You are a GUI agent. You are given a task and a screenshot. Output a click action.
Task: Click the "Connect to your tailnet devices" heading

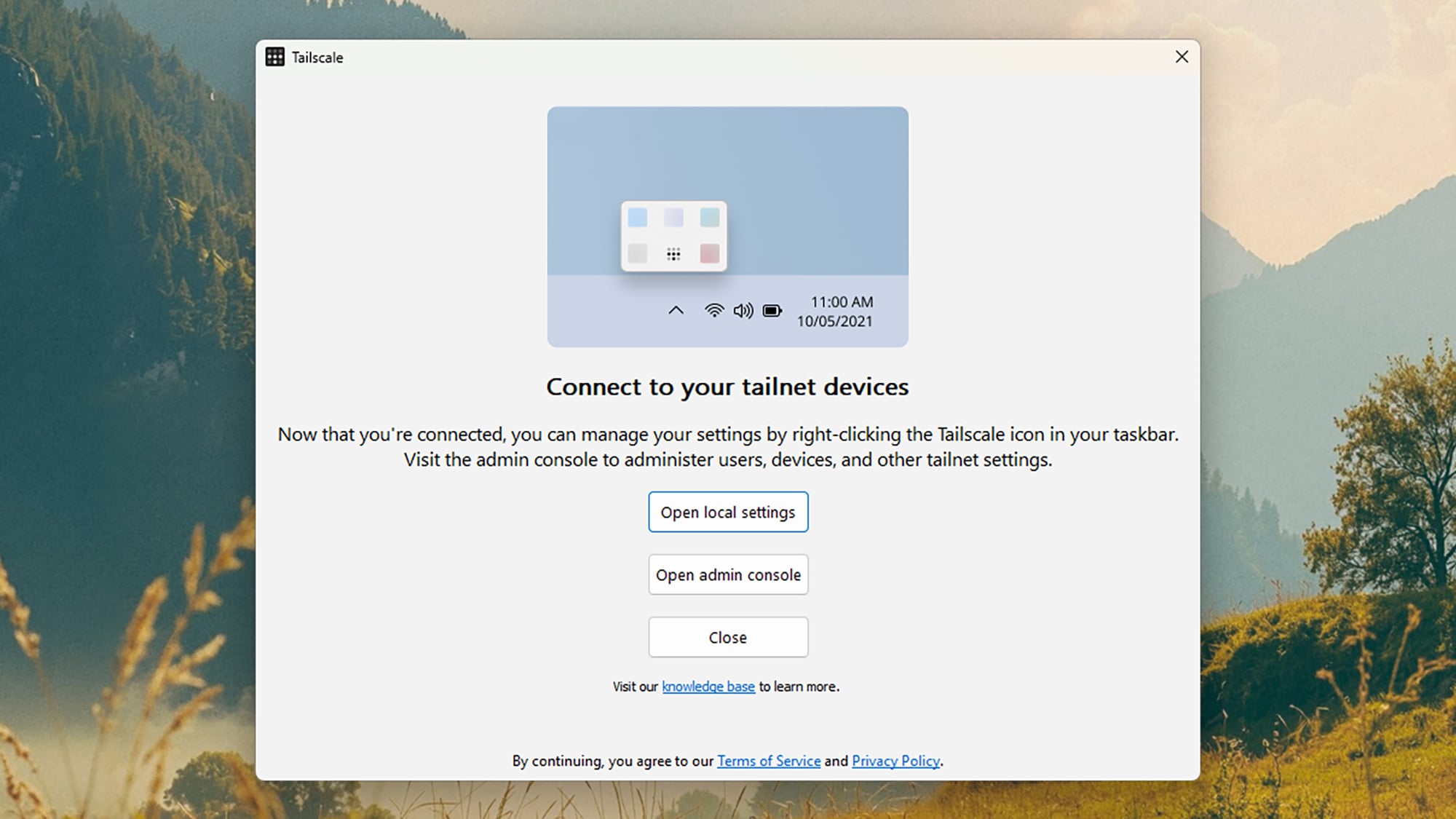[728, 387]
